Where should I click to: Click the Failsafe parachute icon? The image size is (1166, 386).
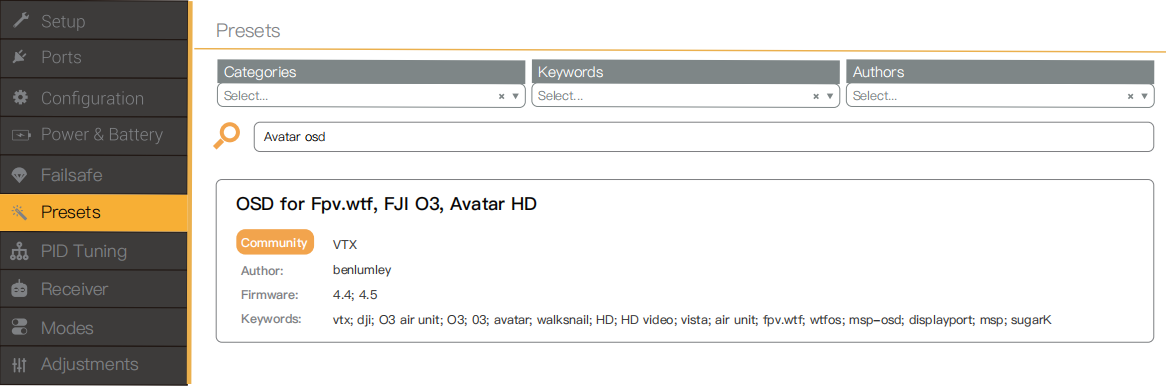(x=21, y=176)
